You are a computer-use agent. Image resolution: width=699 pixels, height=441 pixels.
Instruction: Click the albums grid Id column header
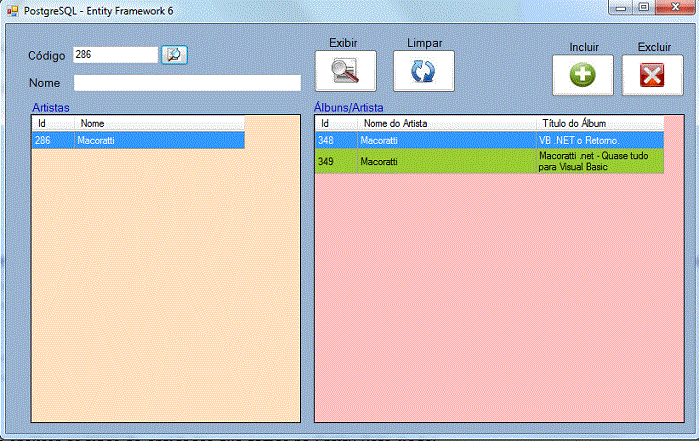tap(334, 124)
